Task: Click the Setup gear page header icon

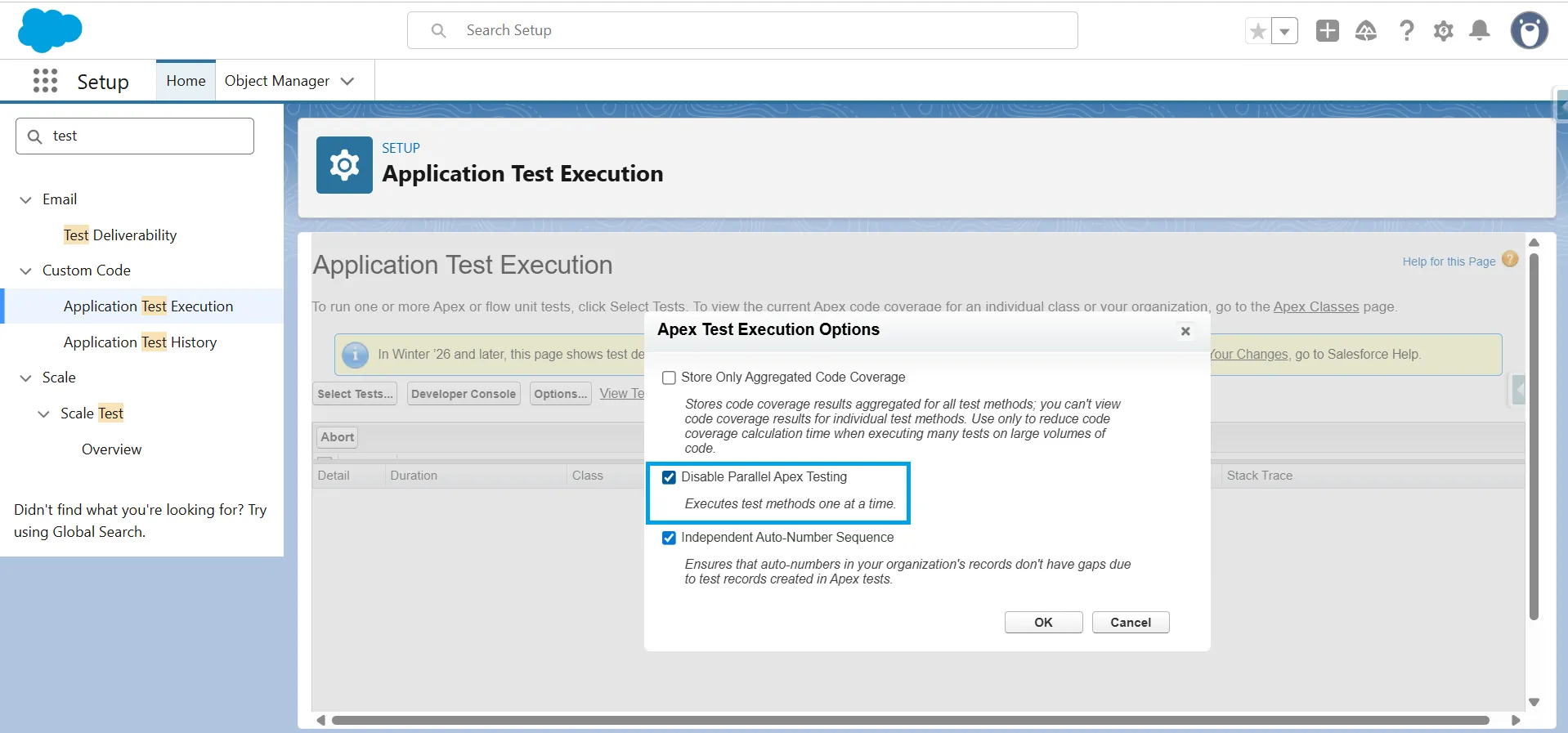Action: pos(344,165)
